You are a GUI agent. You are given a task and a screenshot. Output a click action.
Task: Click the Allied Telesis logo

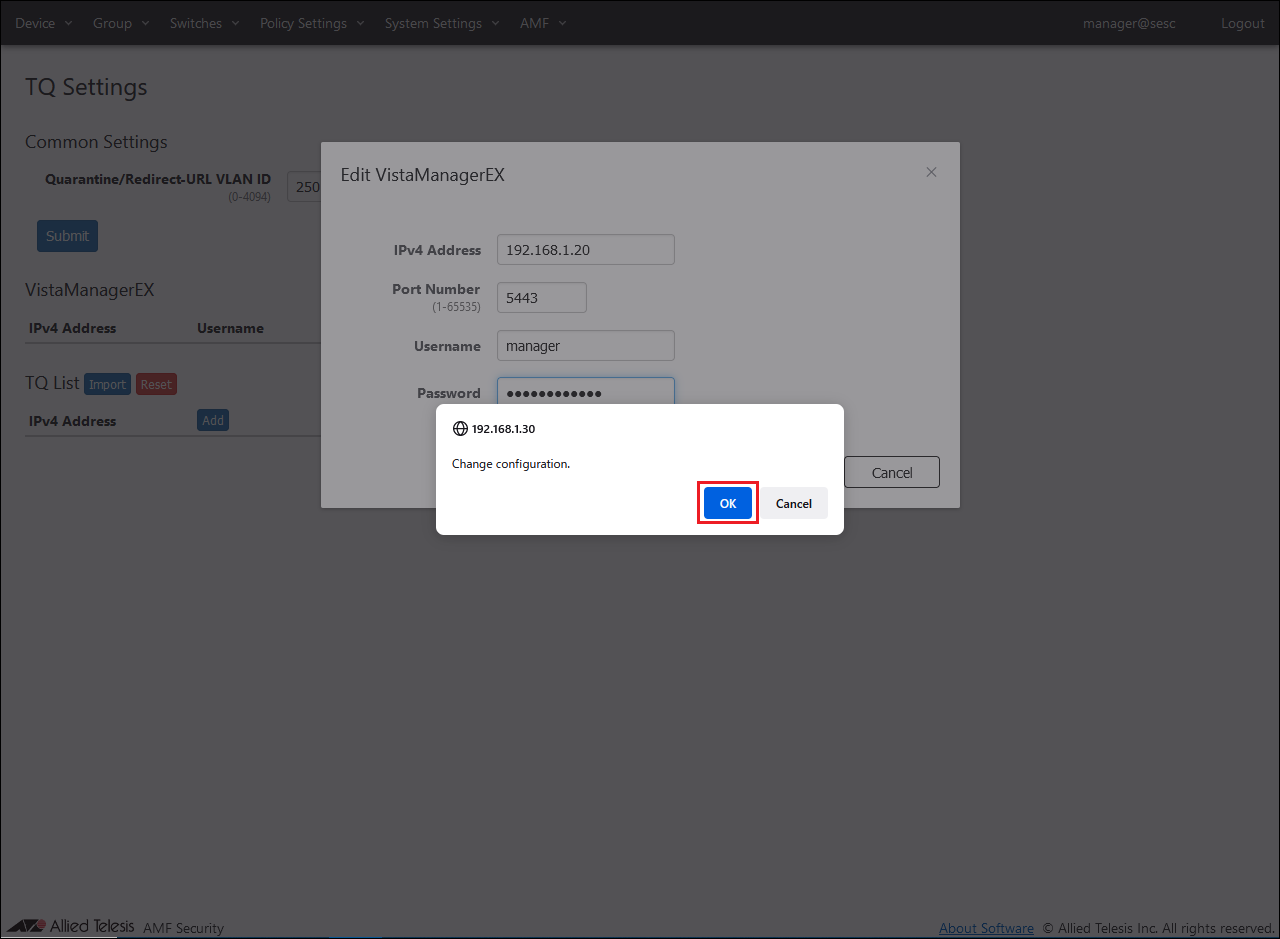coord(70,926)
